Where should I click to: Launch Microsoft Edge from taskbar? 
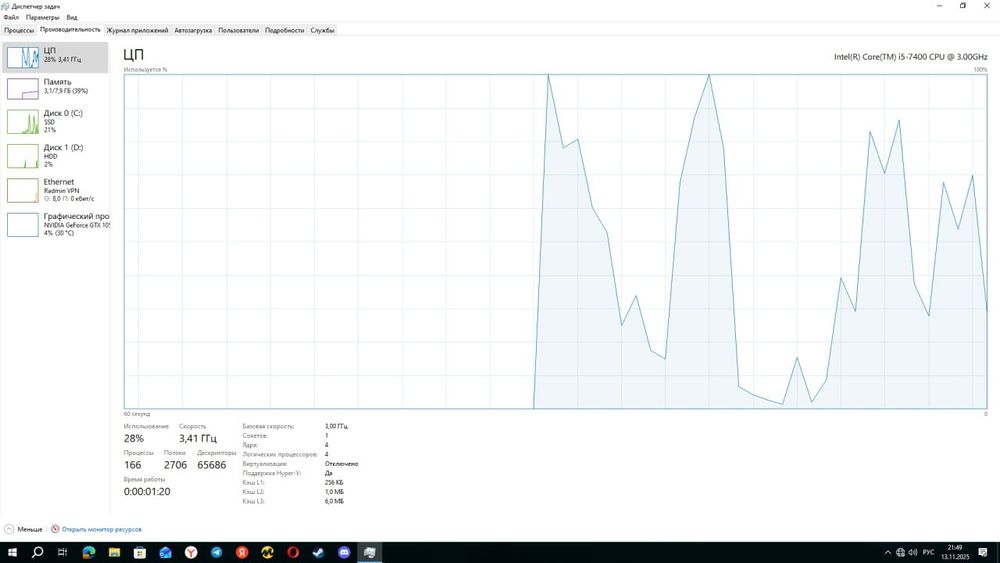(x=89, y=553)
